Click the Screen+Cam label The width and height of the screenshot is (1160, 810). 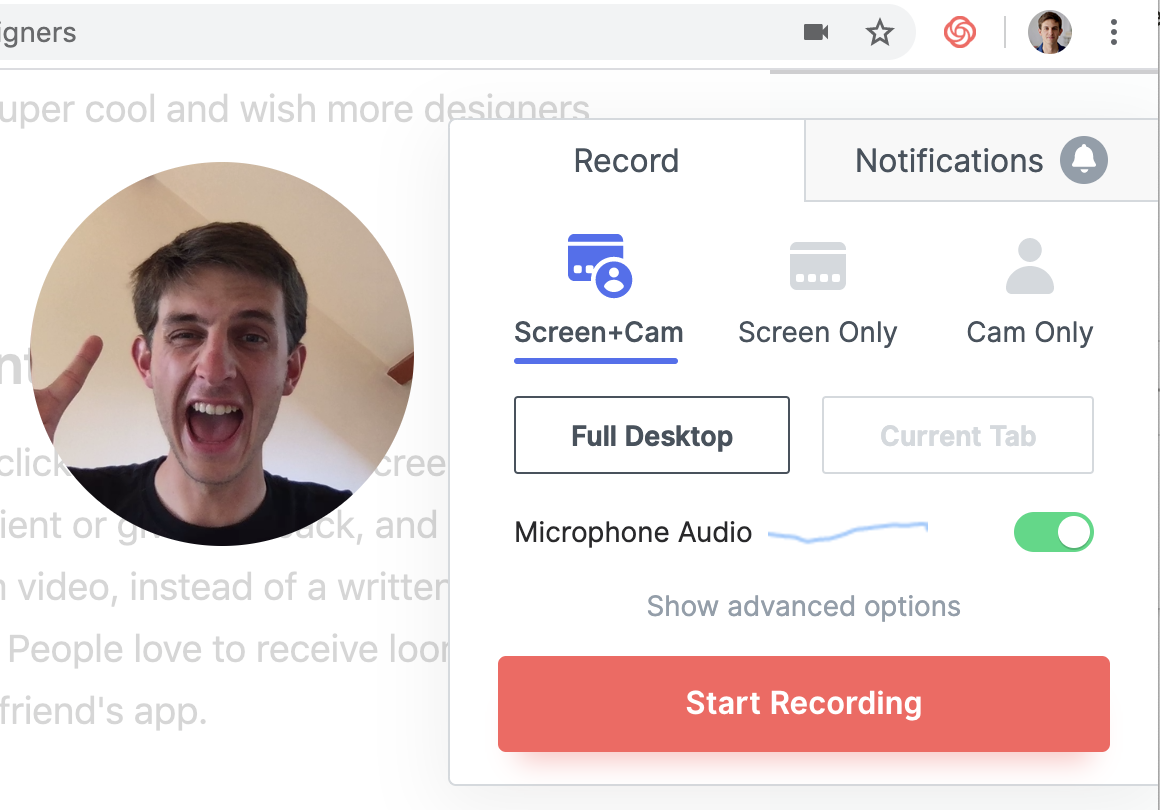pyautogui.click(x=598, y=333)
